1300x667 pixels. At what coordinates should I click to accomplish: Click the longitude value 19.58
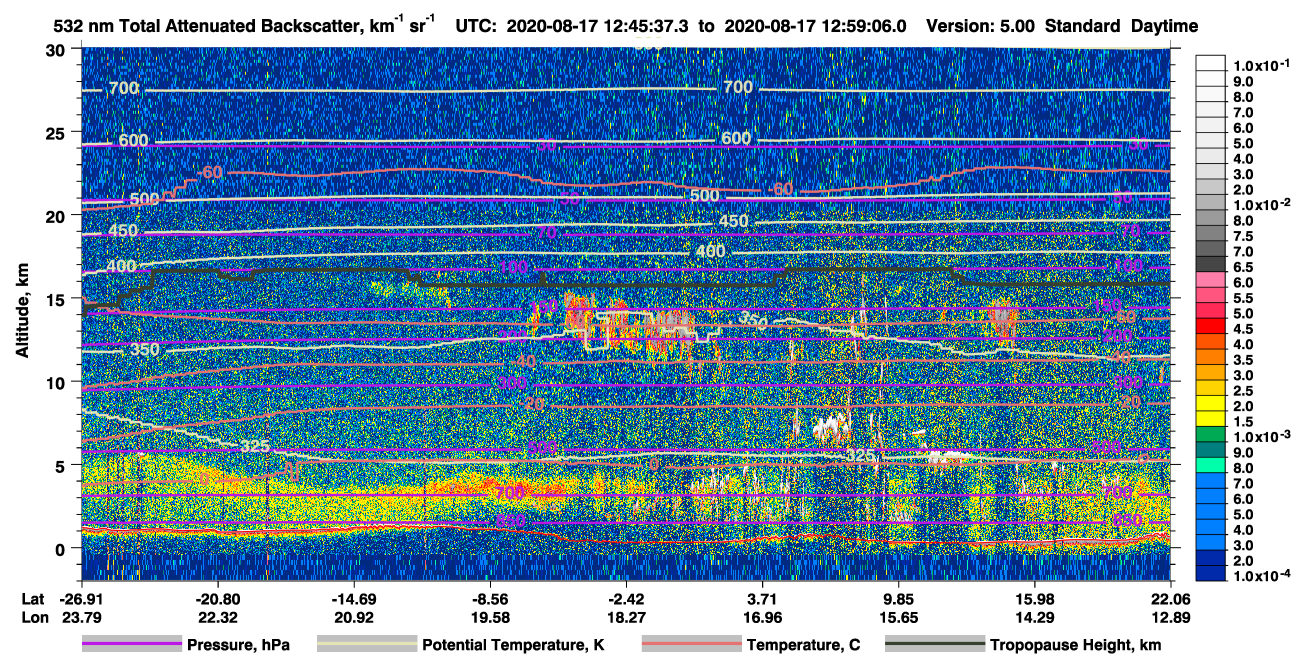(x=489, y=617)
